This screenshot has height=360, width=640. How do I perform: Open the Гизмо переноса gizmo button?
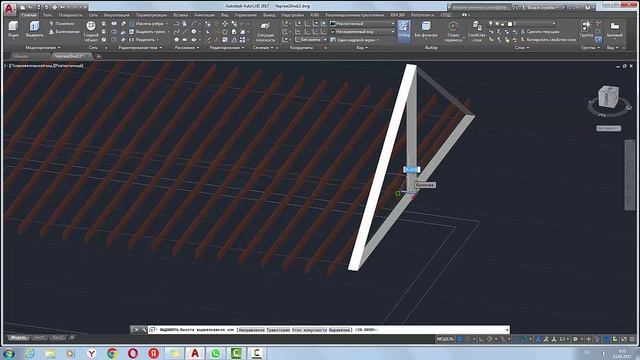(453, 31)
